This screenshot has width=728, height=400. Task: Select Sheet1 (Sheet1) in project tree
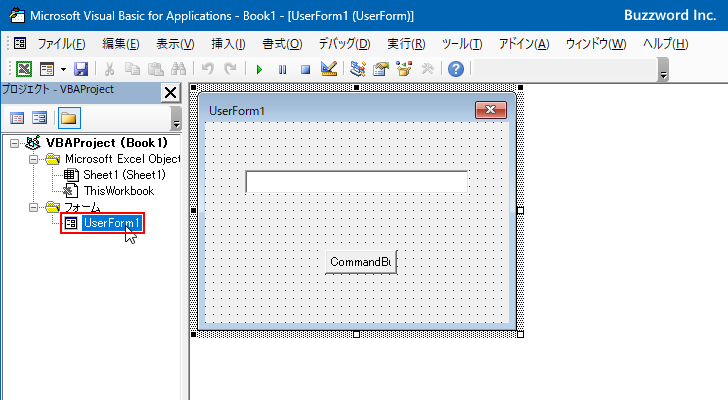point(124,175)
